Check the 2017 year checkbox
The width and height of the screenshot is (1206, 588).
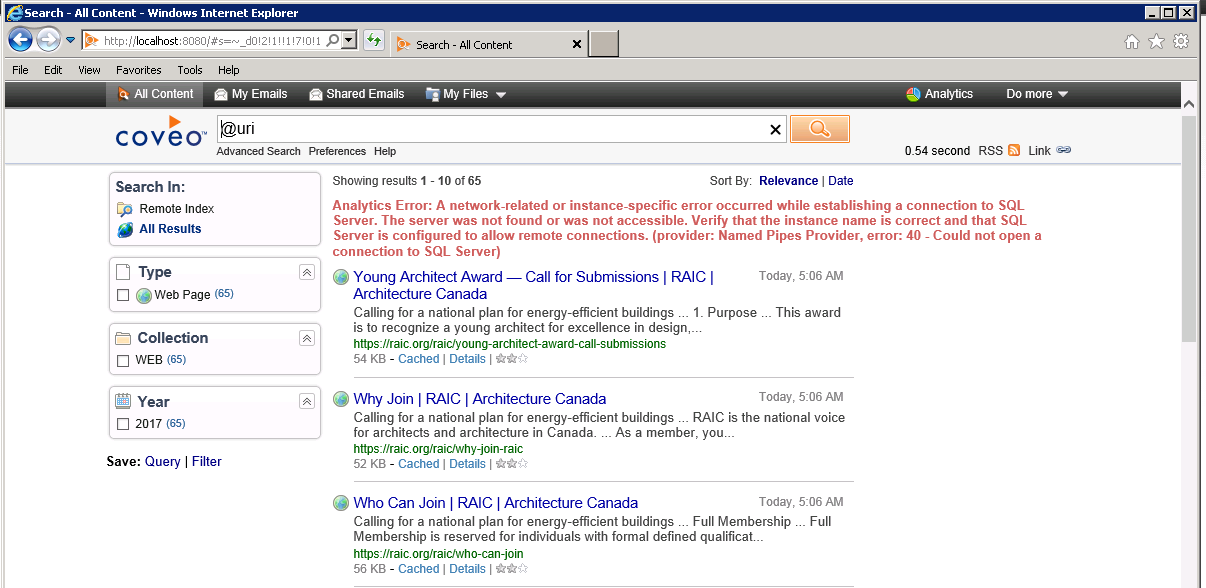coord(123,424)
